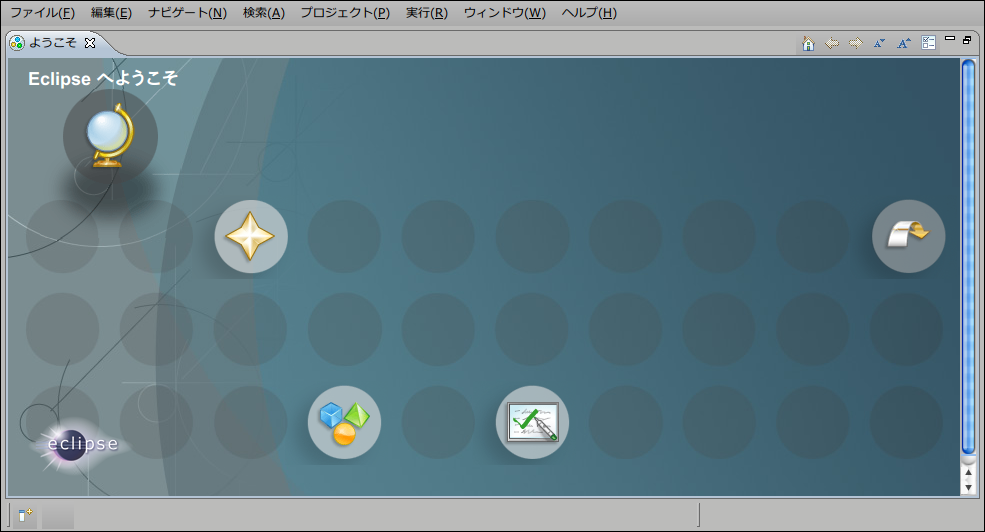Open the 検索(A) menu

264,13
